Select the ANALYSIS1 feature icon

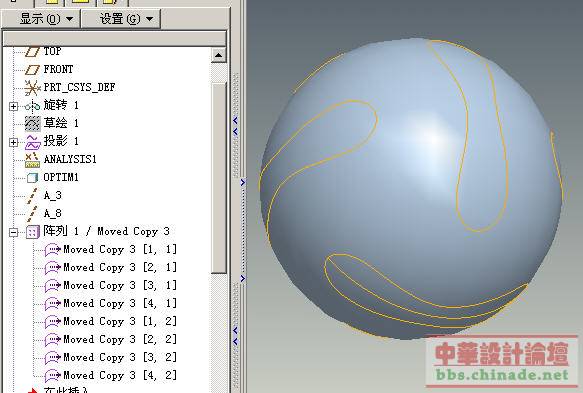tap(32, 160)
